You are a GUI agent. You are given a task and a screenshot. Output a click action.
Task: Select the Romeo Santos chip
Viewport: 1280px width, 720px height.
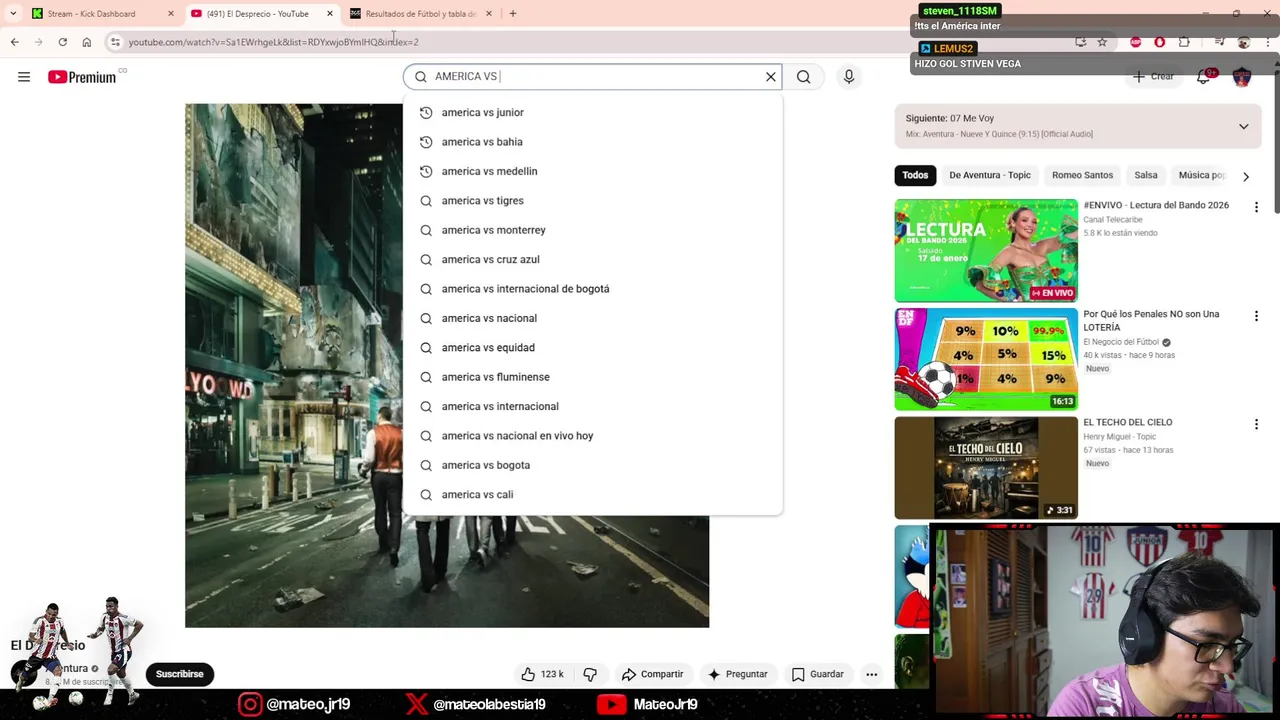[1082, 175]
